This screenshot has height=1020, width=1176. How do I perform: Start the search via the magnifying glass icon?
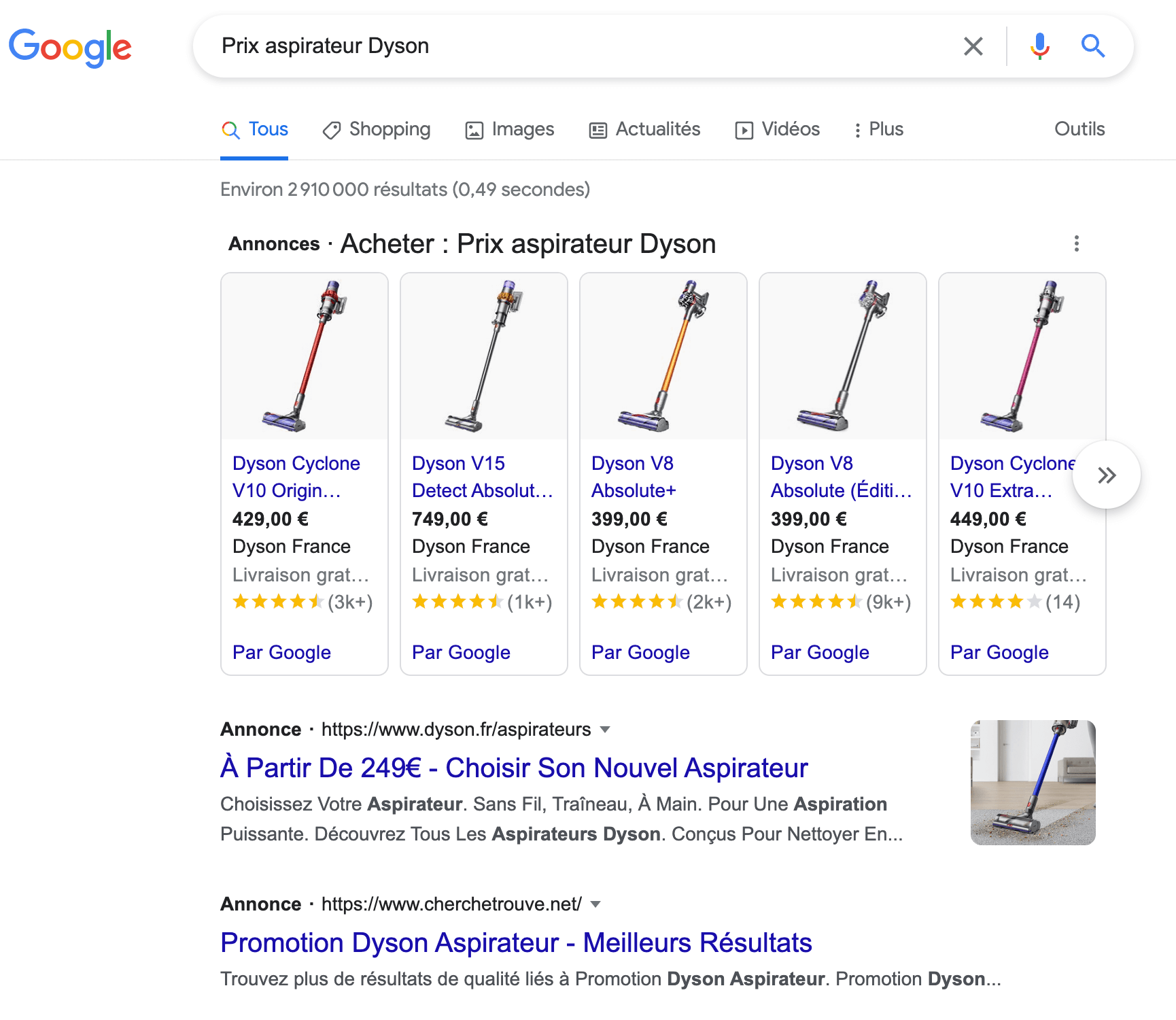pos(1092,46)
